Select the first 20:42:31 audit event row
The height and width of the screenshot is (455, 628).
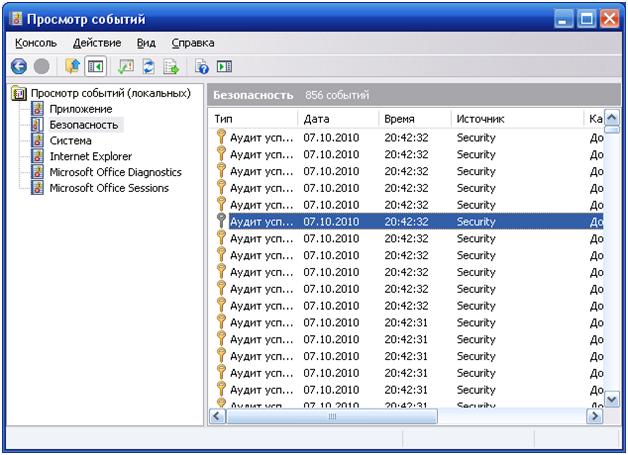click(406, 322)
